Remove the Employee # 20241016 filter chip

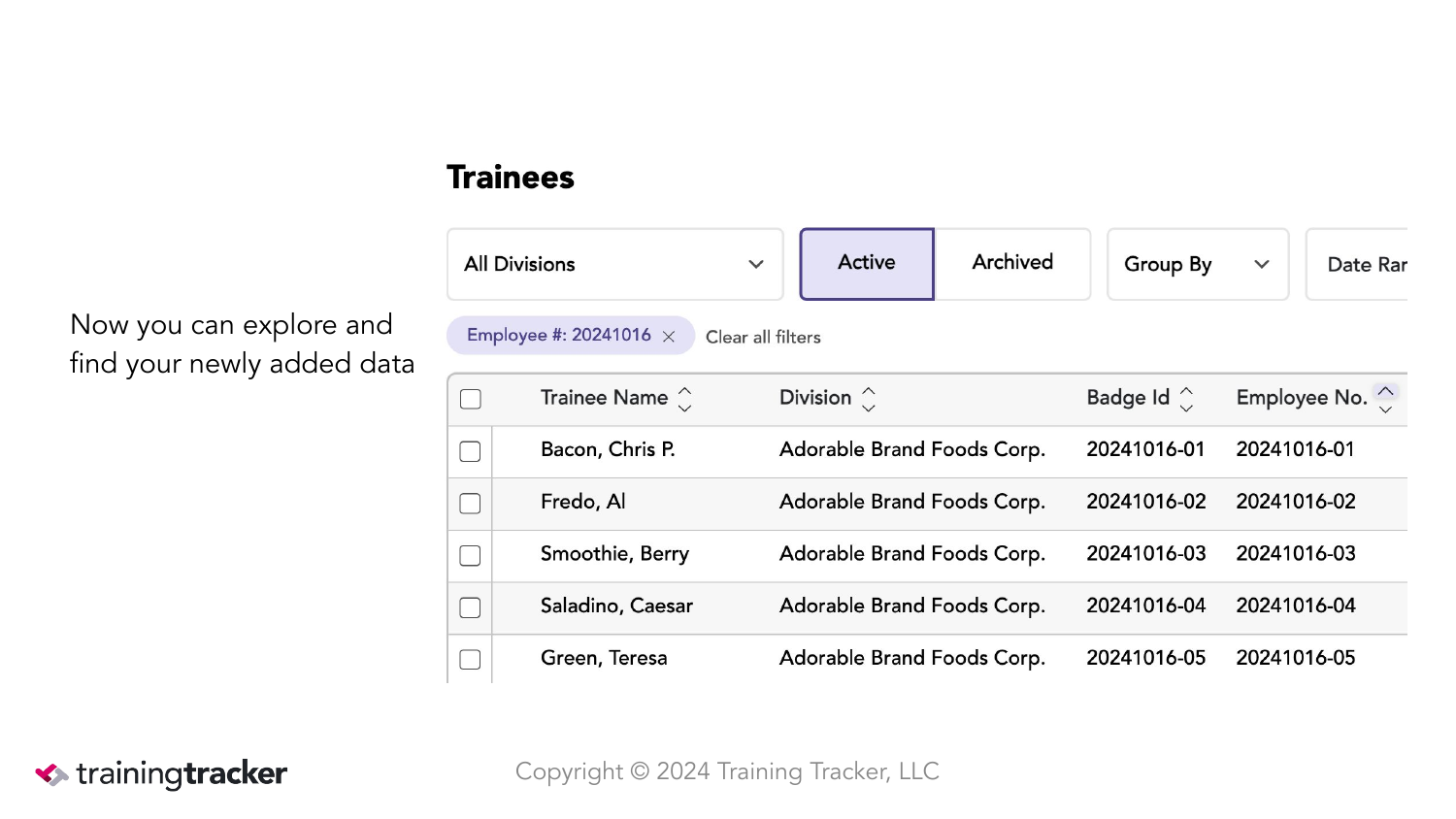point(669,337)
